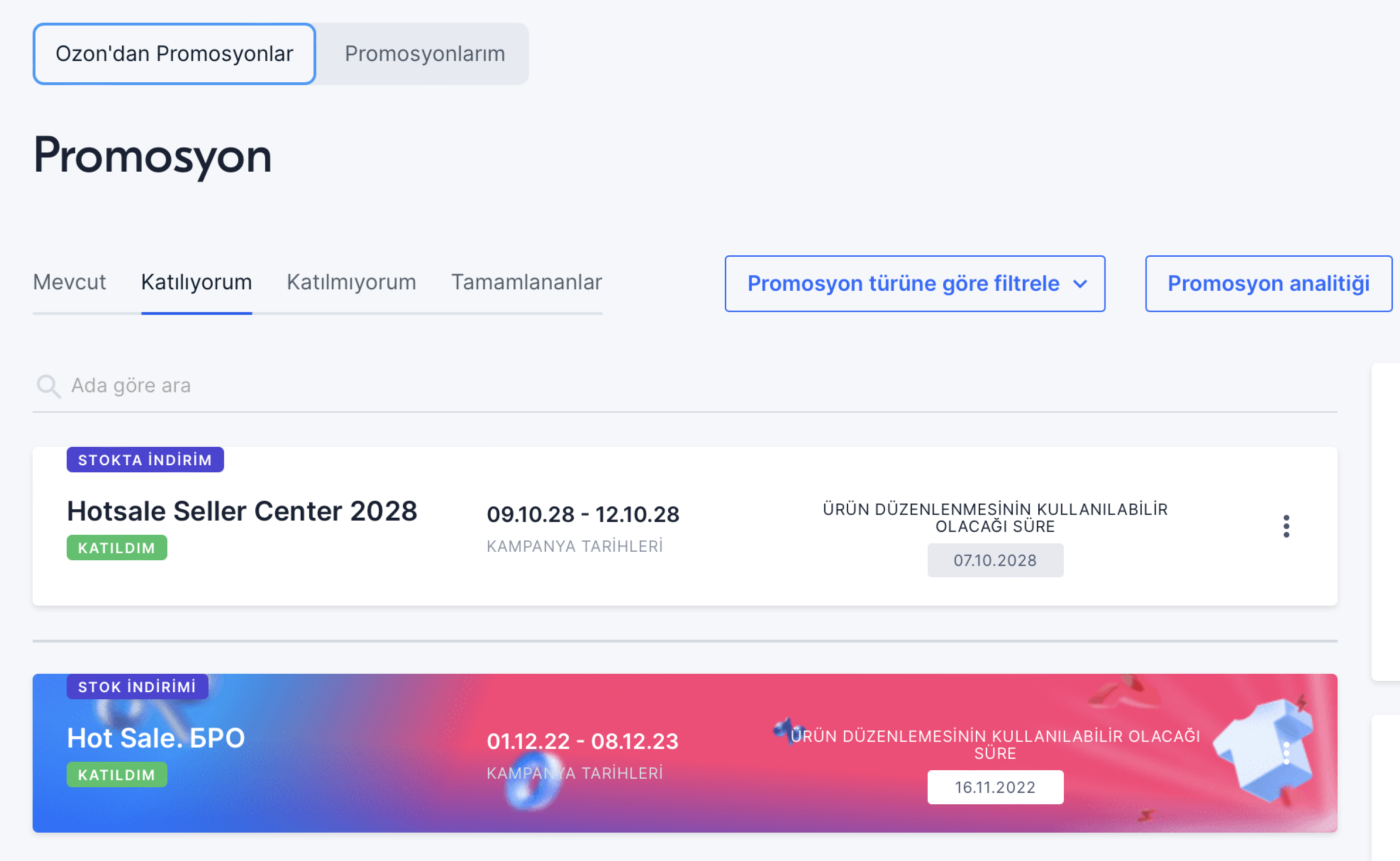This screenshot has width=1400, height=861.
Task: Click the 16.11.2022 date chip
Action: [x=995, y=788]
